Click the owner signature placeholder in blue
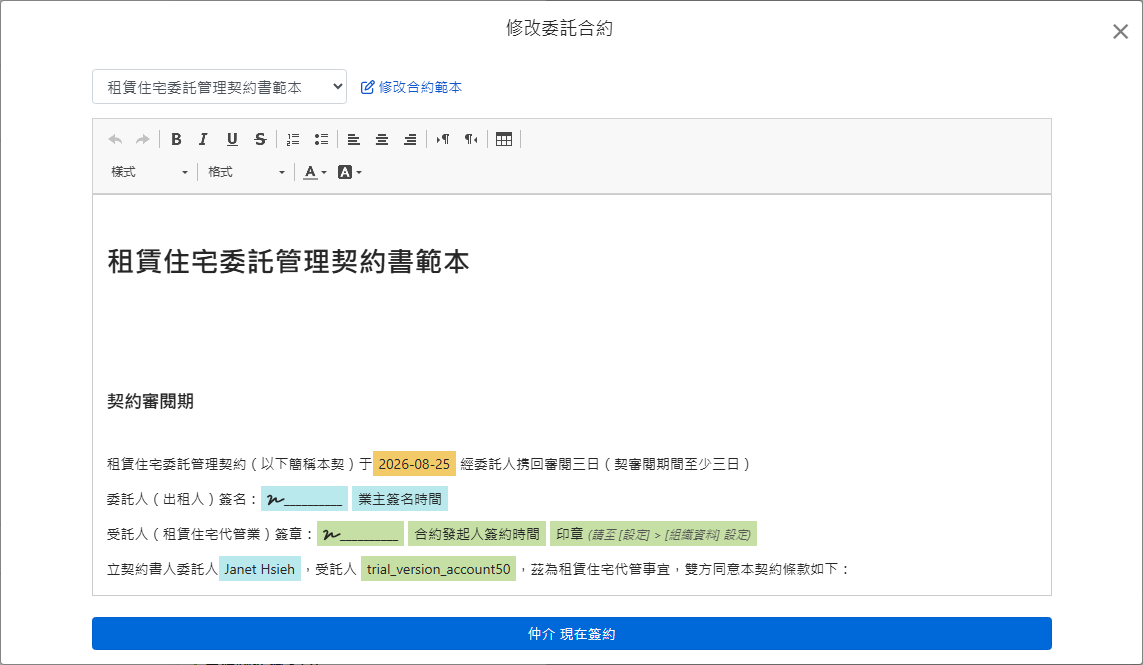This screenshot has width=1143, height=665. 304,499
